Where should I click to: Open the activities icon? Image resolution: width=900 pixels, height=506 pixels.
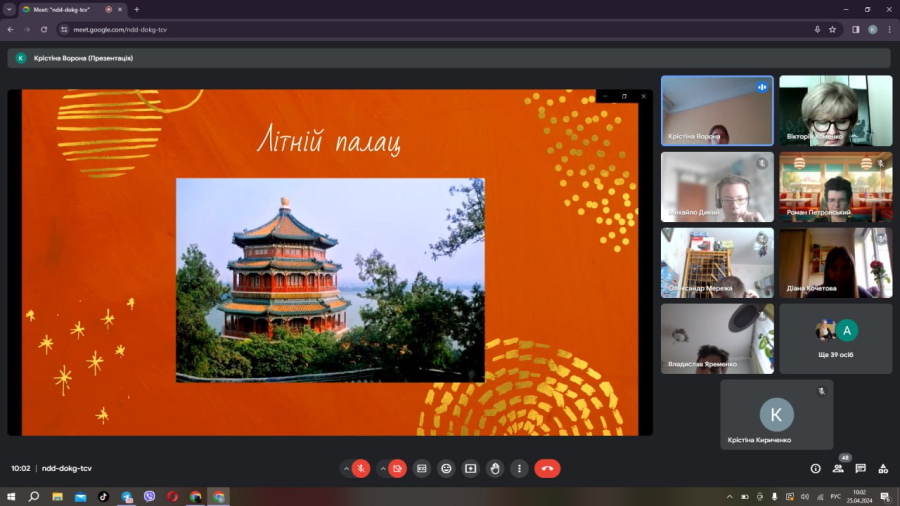(883, 469)
